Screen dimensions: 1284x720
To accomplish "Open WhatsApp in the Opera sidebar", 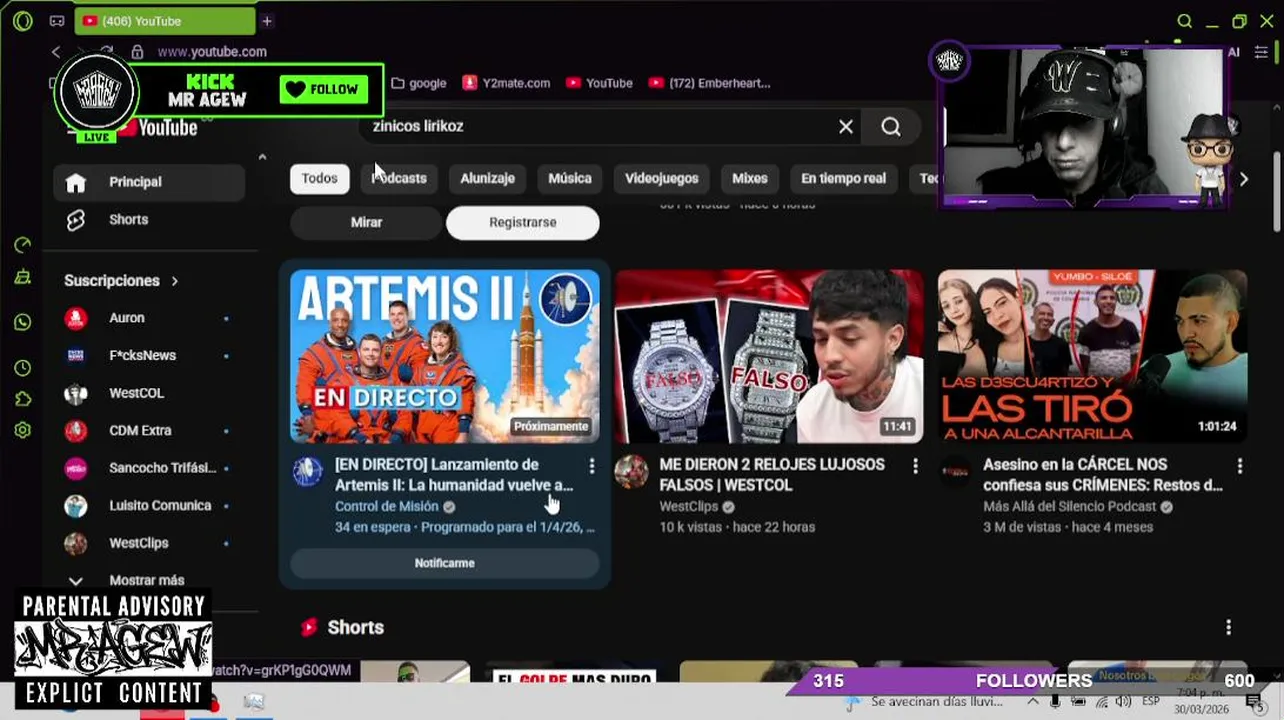I will tap(23, 322).
